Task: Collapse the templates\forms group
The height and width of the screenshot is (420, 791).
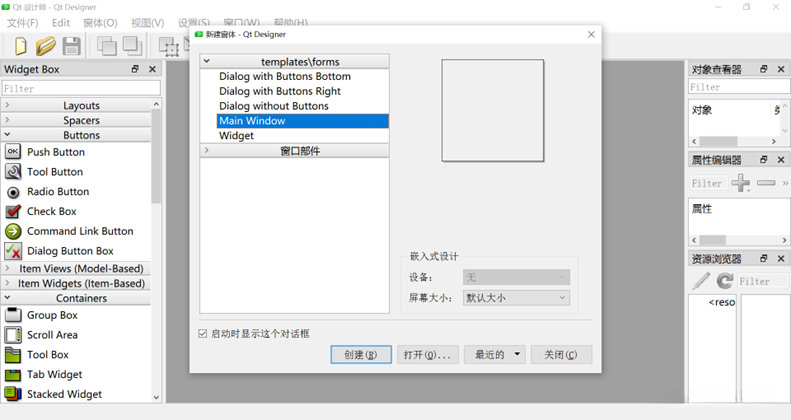Action: coord(206,62)
